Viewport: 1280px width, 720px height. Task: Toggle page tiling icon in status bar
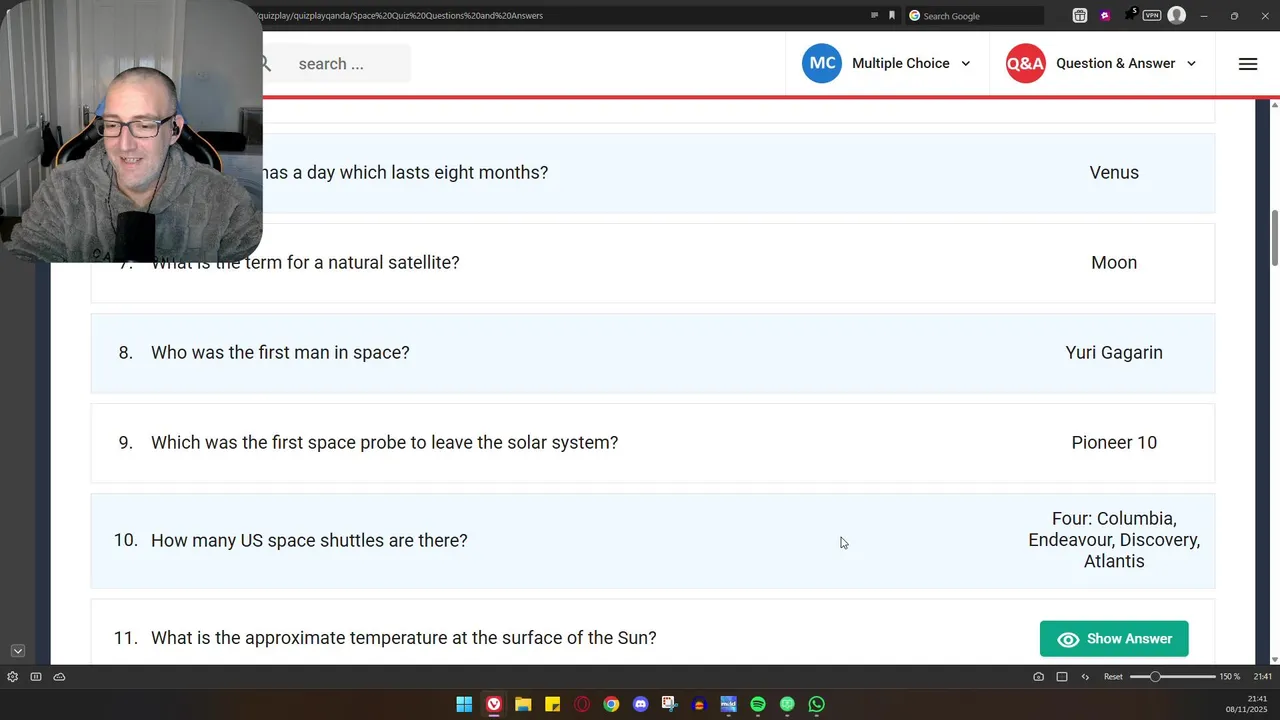tap(1062, 677)
